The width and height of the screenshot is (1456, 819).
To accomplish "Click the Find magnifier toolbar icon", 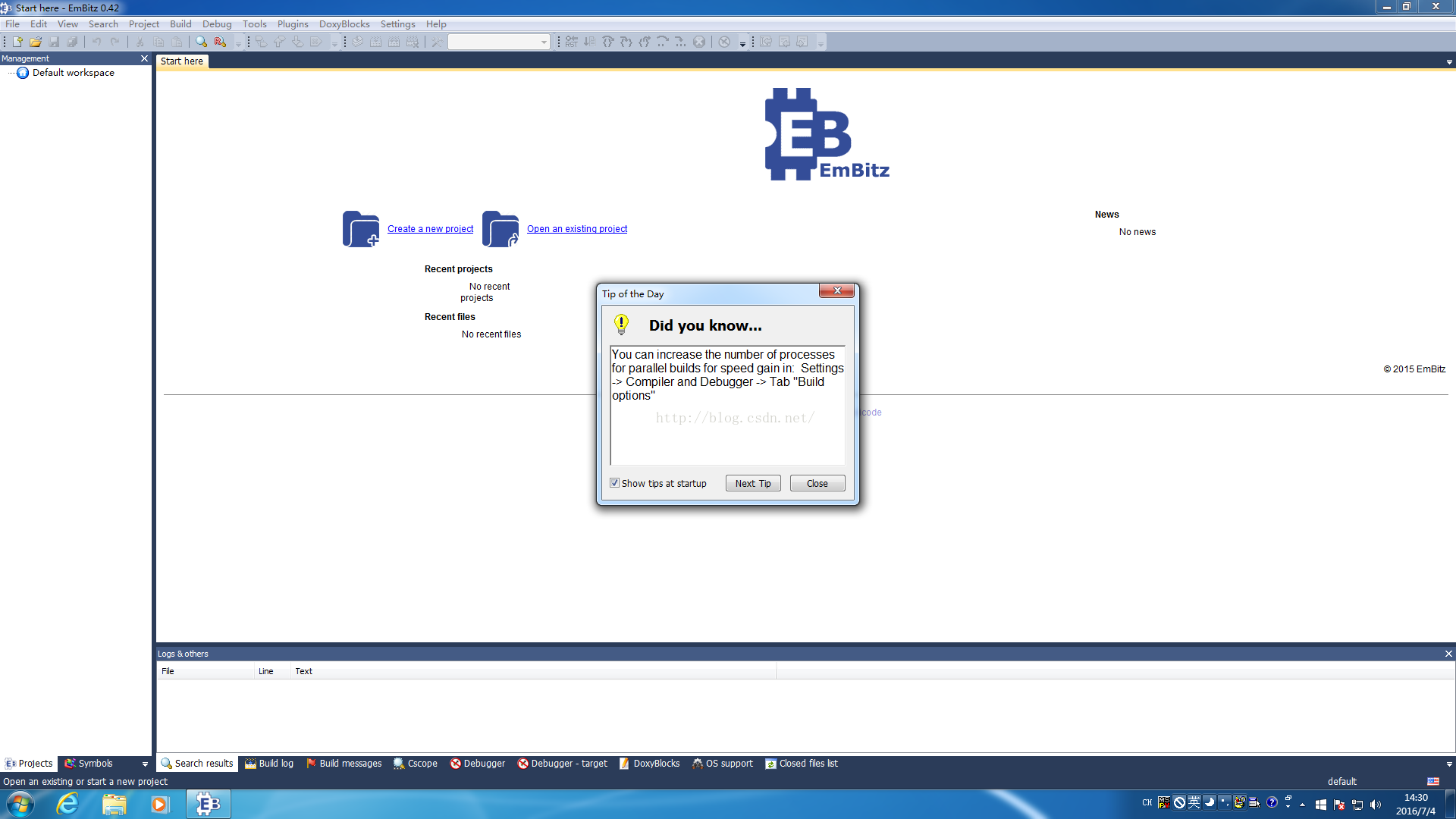I will coord(202,42).
